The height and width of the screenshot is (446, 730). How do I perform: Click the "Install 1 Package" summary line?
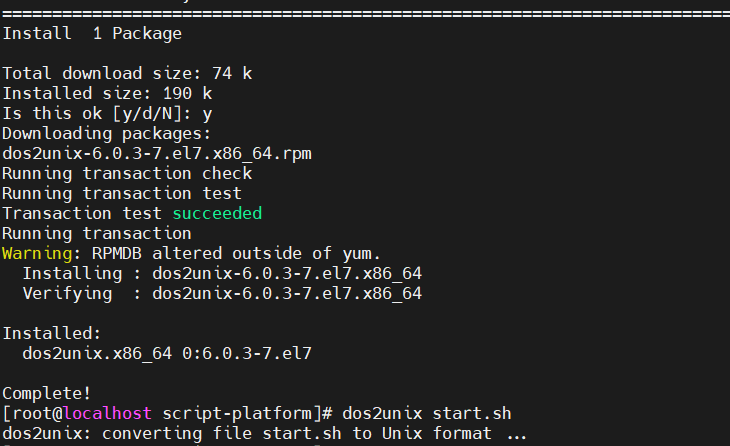pos(92,33)
